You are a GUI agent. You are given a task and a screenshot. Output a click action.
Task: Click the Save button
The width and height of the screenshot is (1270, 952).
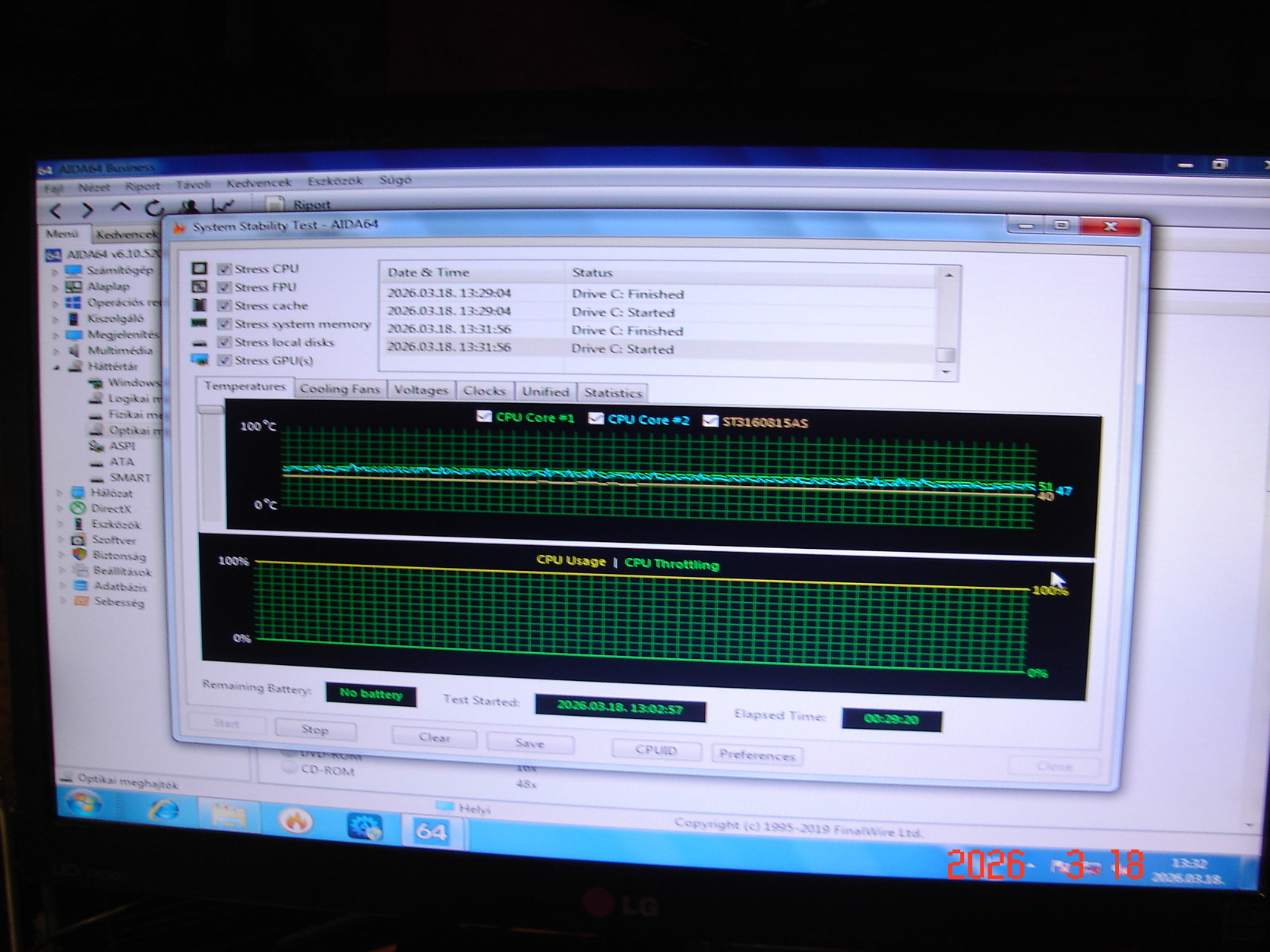[x=529, y=743]
